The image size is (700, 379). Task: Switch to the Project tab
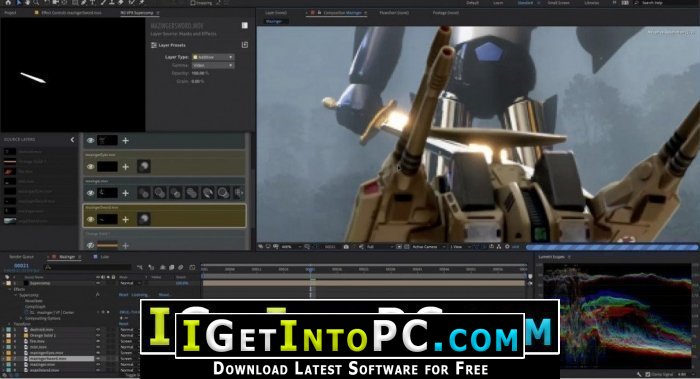(10, 13)
